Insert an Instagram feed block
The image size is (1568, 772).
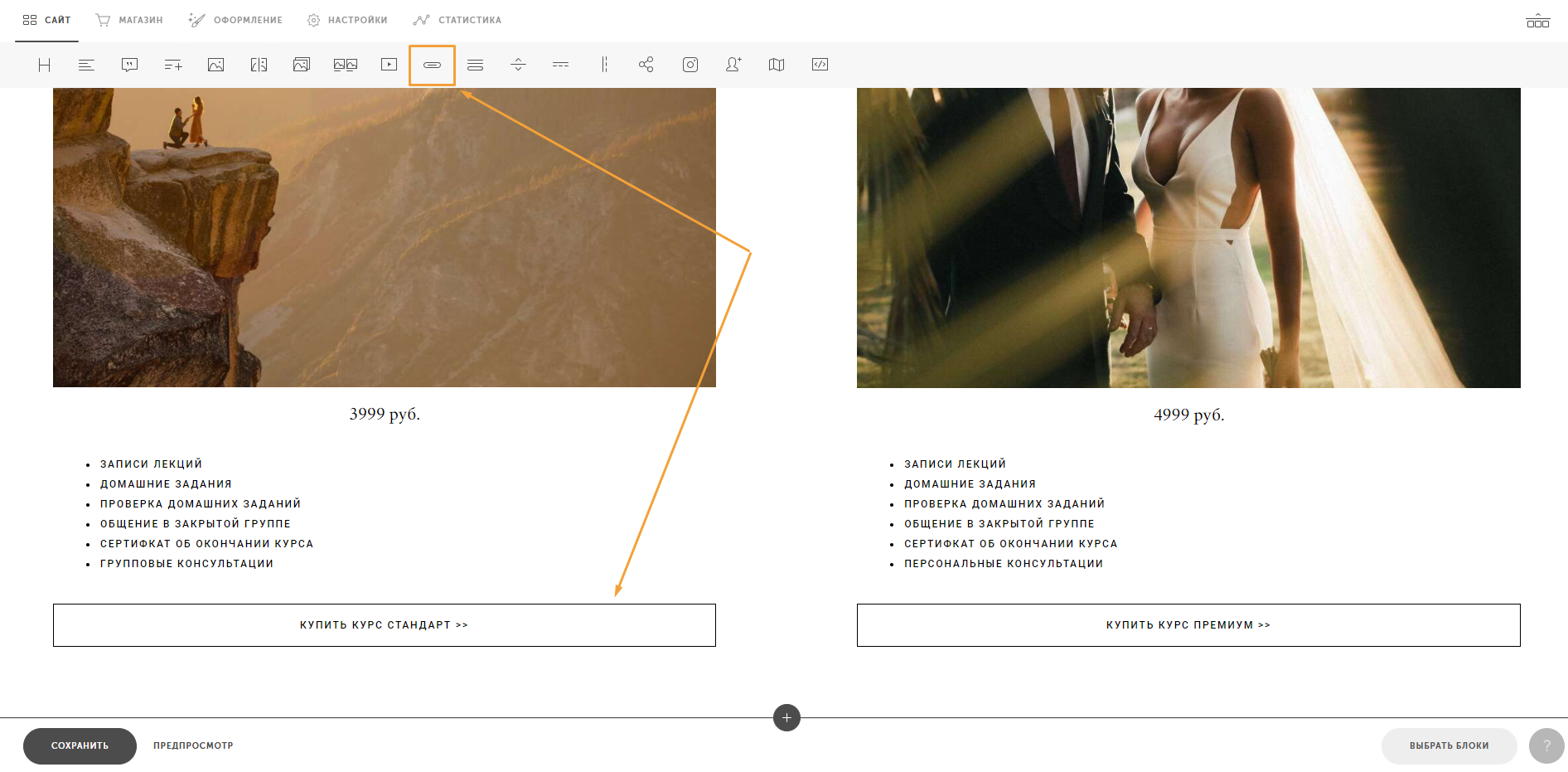coord(690,65)
